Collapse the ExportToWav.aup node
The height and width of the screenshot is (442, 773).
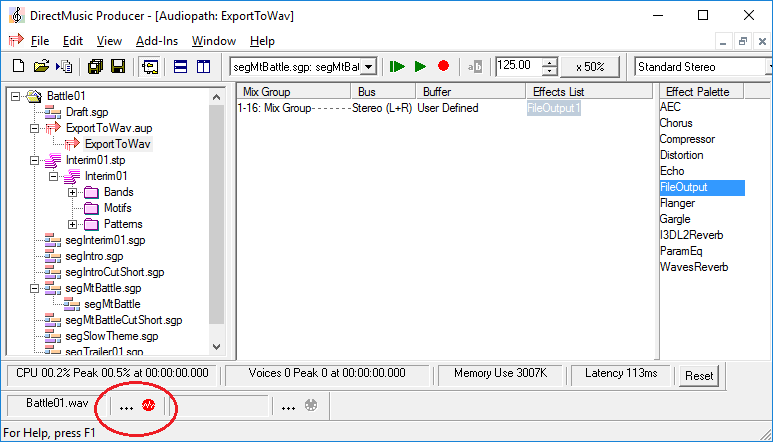(34, 128)
